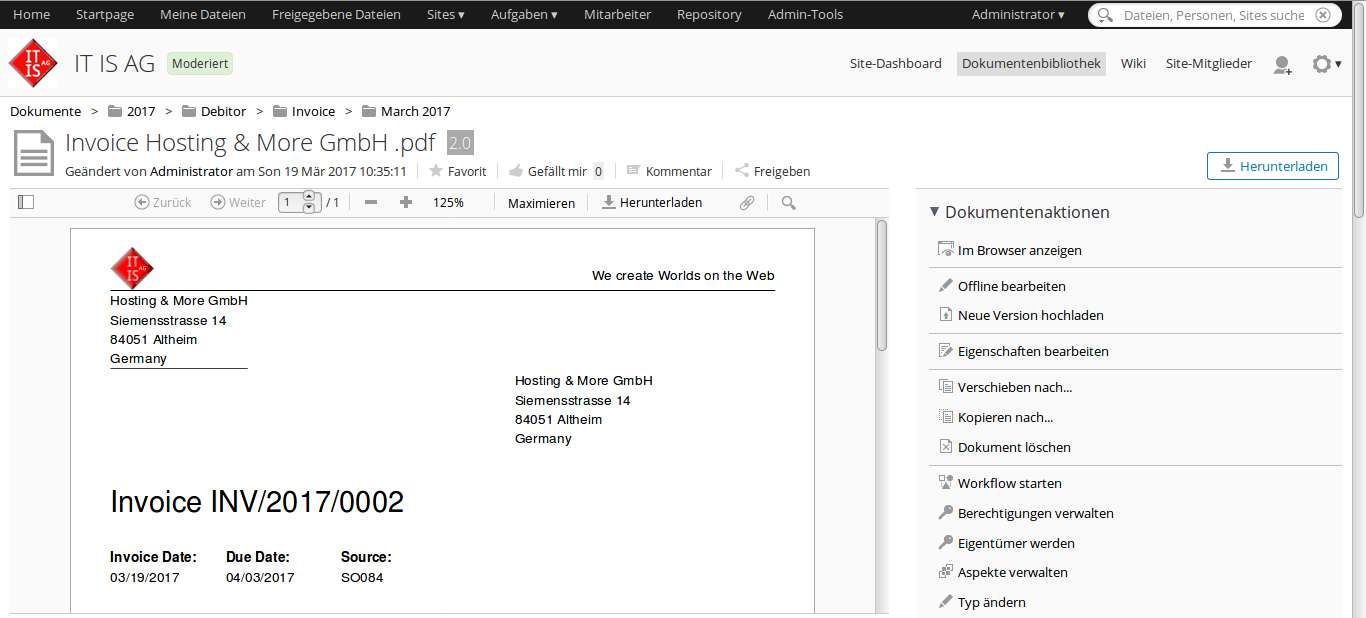Open Eigenschaften bearbeiten

[1033, 351]
